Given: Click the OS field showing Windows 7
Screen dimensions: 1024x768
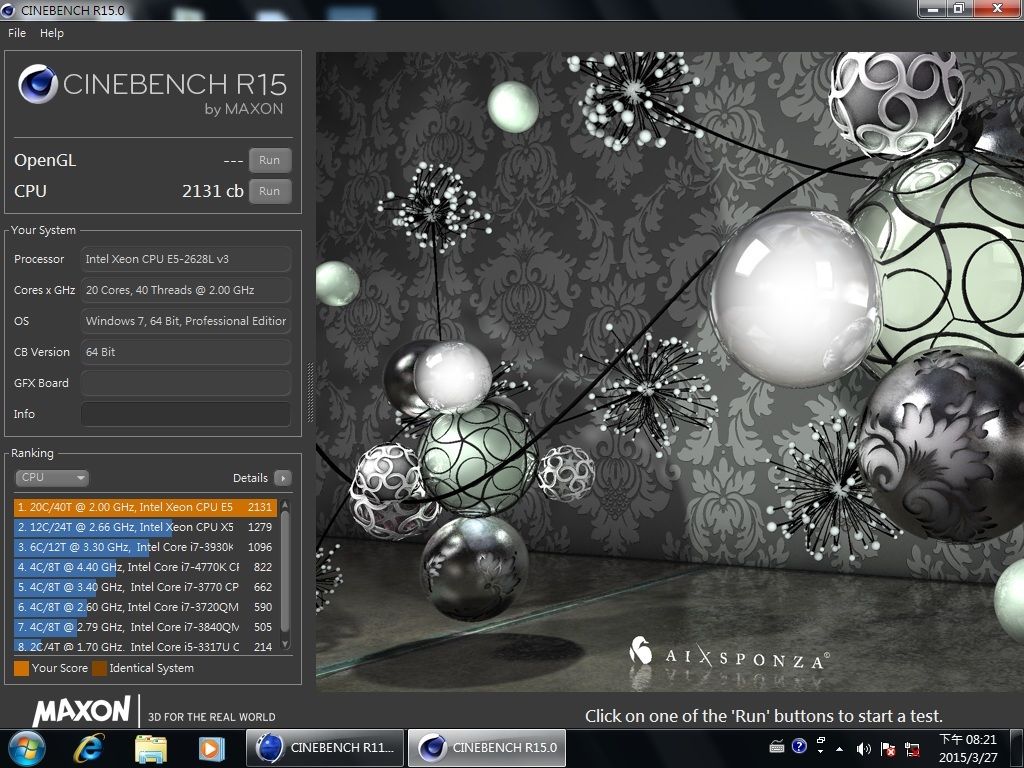Looking at the screenshot, I should point(185,321).
